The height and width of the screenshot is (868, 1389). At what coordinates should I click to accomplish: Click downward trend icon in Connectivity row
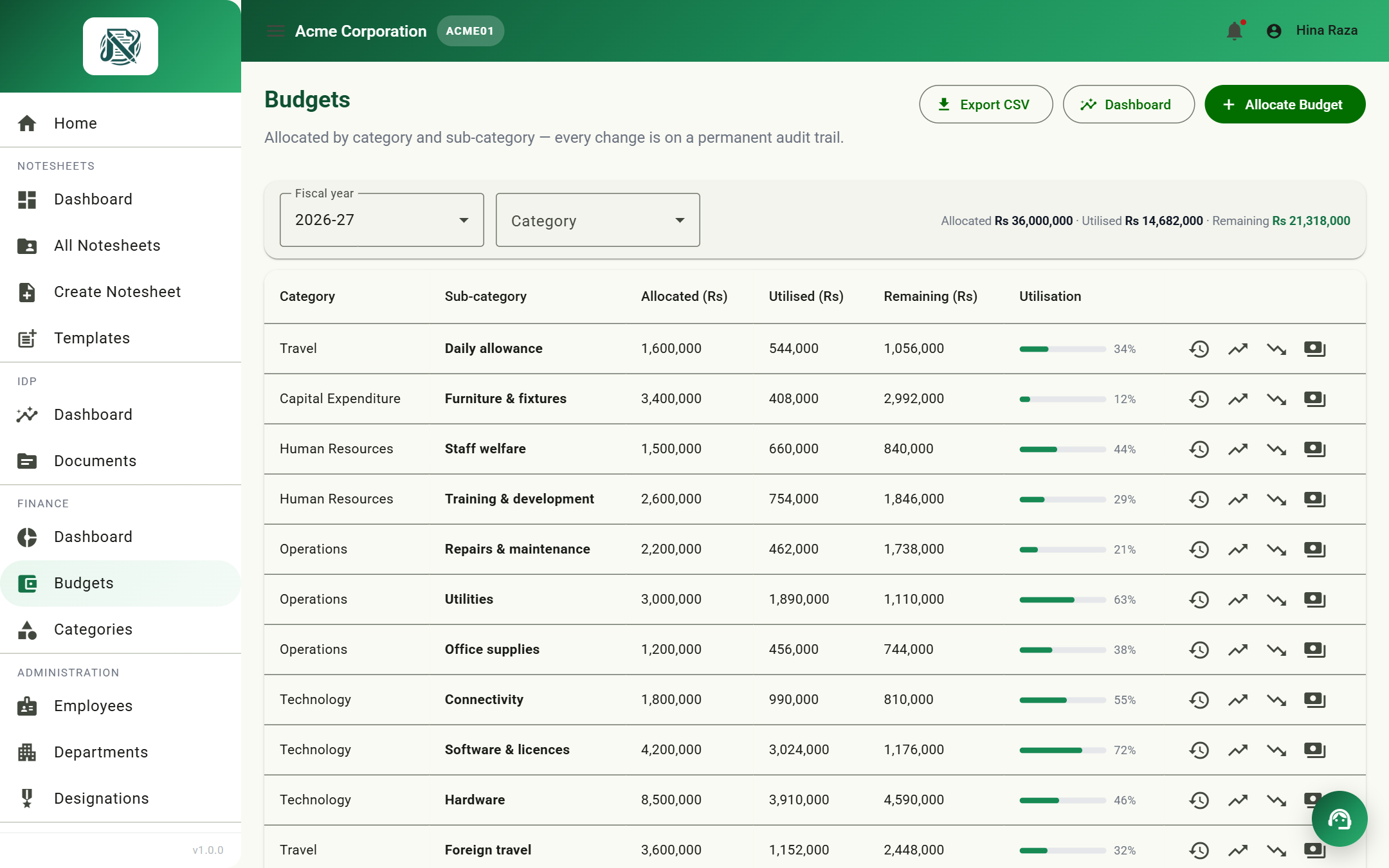[x=1276, y=700]
